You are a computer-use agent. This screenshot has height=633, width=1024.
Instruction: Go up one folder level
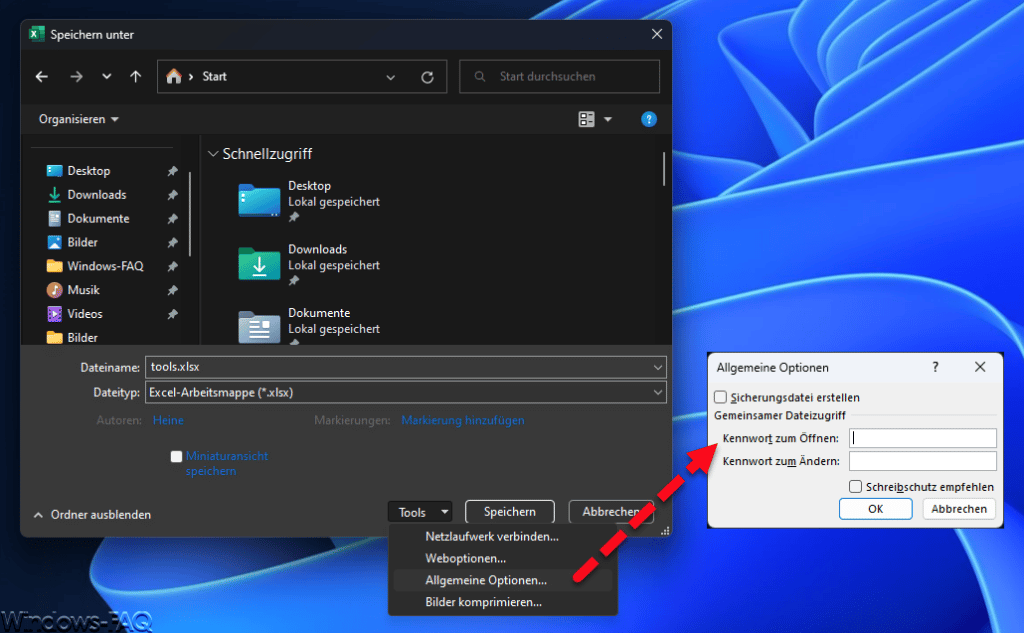pos(135,76)
